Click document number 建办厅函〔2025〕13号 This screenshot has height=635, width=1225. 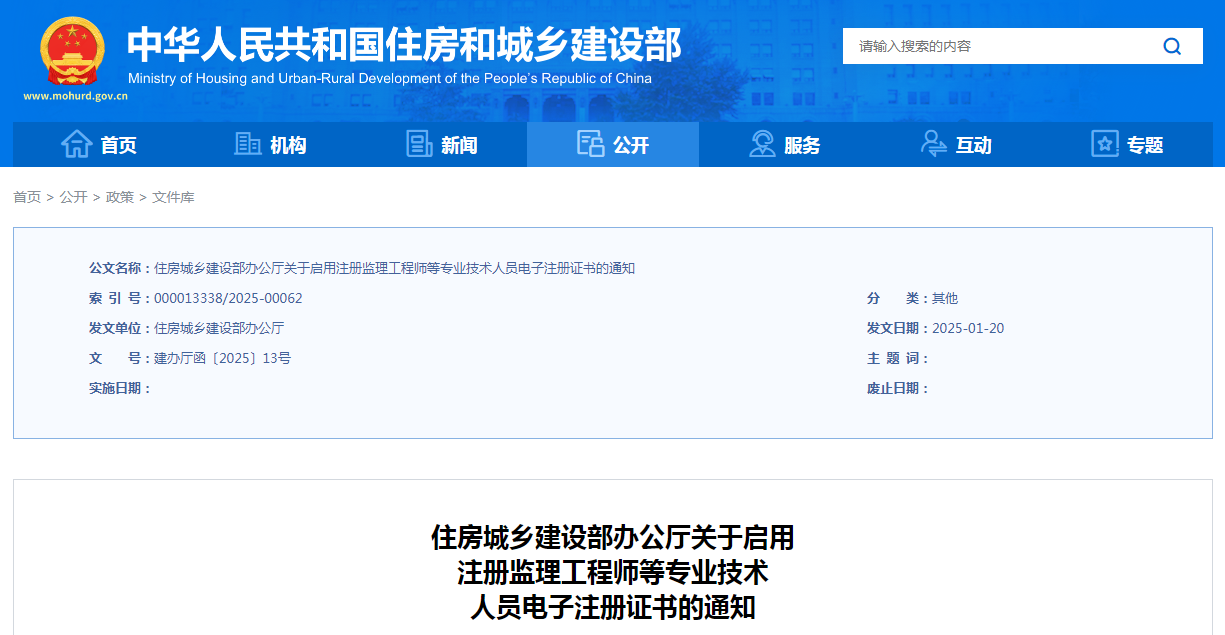click(222, 358)
